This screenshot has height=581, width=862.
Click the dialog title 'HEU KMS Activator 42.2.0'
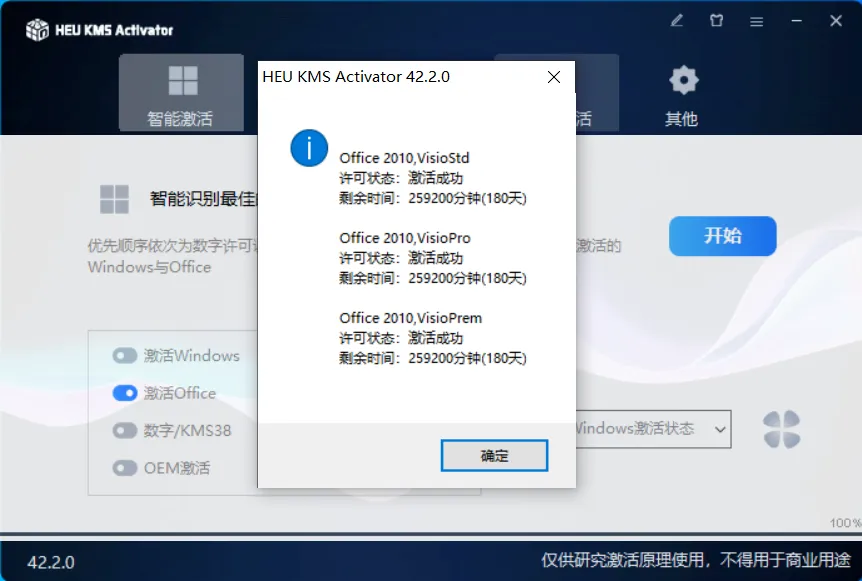pos(356,77)
